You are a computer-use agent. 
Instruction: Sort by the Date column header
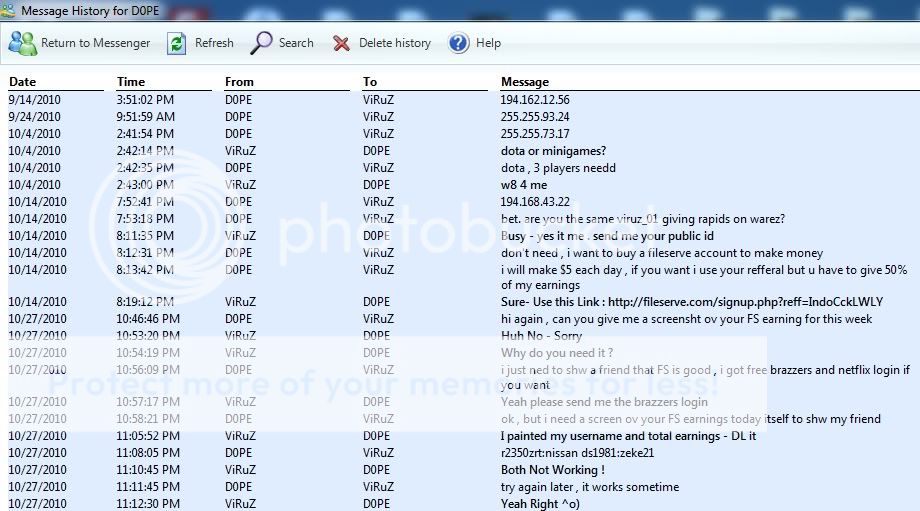point(23,82)
